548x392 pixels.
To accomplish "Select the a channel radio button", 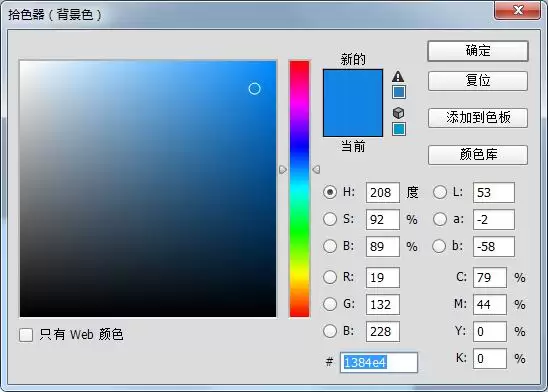I will 440,219.
